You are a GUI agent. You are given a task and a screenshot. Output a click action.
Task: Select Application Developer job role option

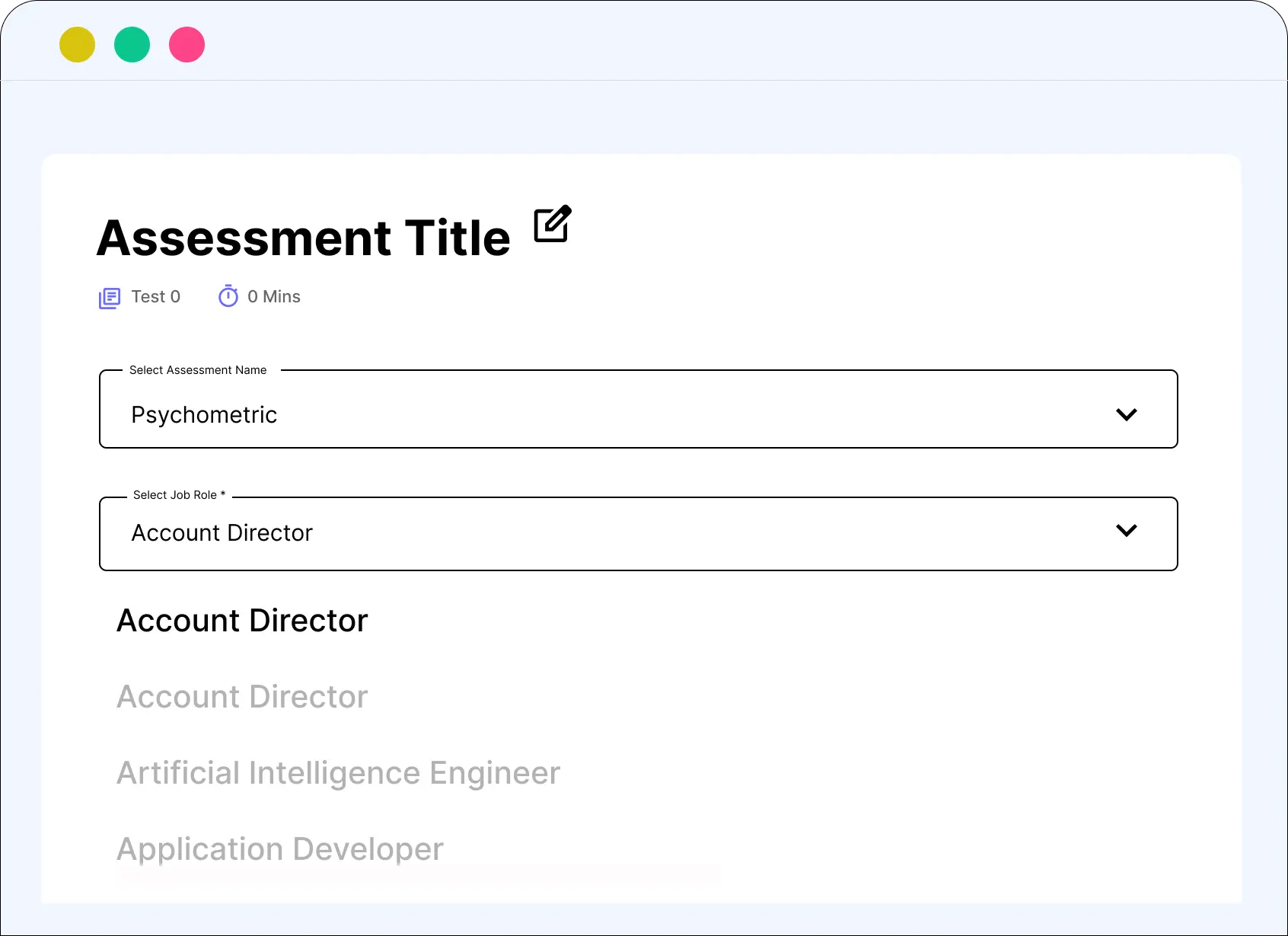pyautogui.click(x=279, y=849)
